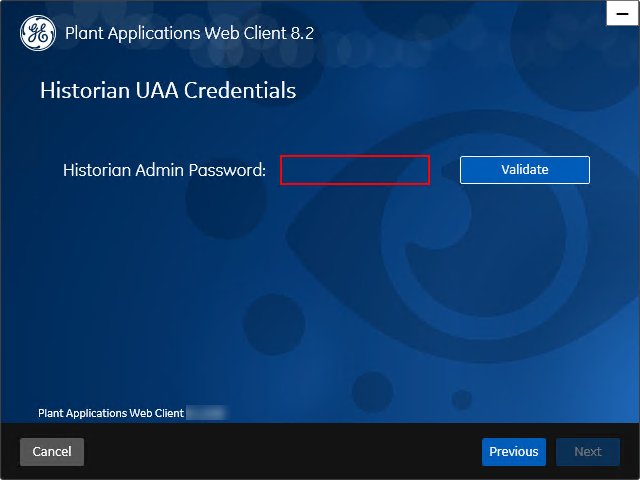Click the Plant Applications Web Client 8.2 title
640x480 pixels.
pos(189,33)
